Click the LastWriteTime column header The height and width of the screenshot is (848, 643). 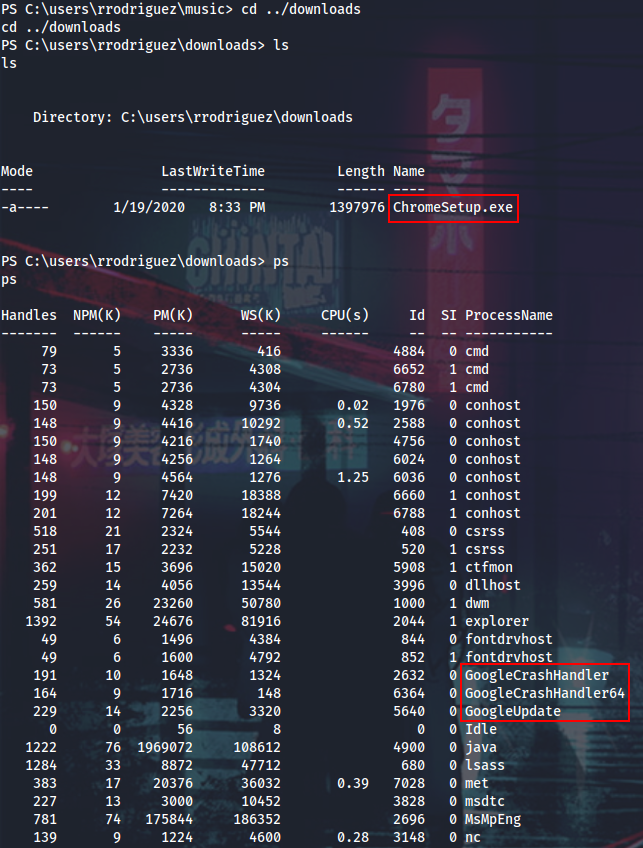pos(213,171)
